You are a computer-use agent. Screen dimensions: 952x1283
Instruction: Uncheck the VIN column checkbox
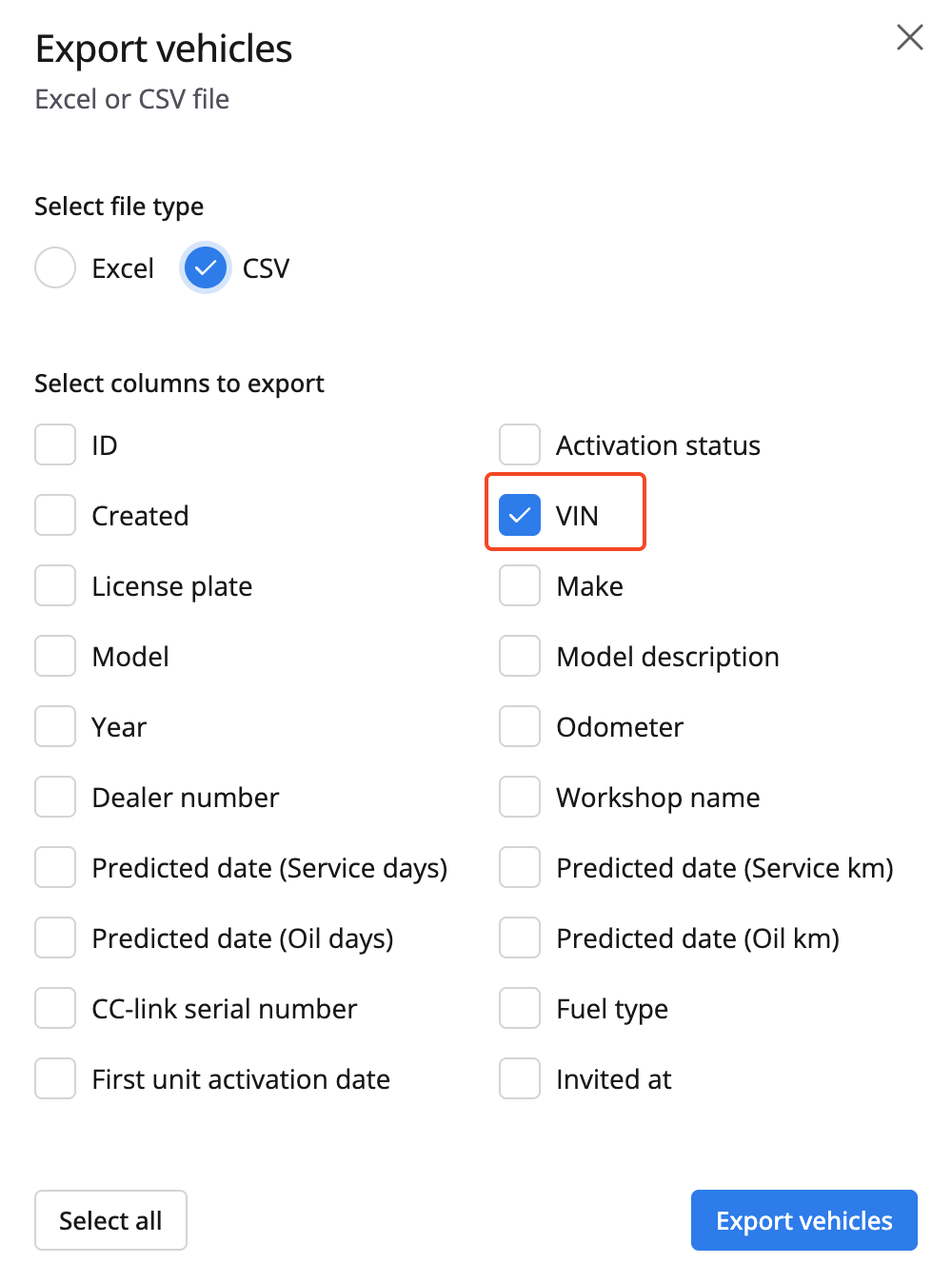pyautogui.click(x=520, y=516)
